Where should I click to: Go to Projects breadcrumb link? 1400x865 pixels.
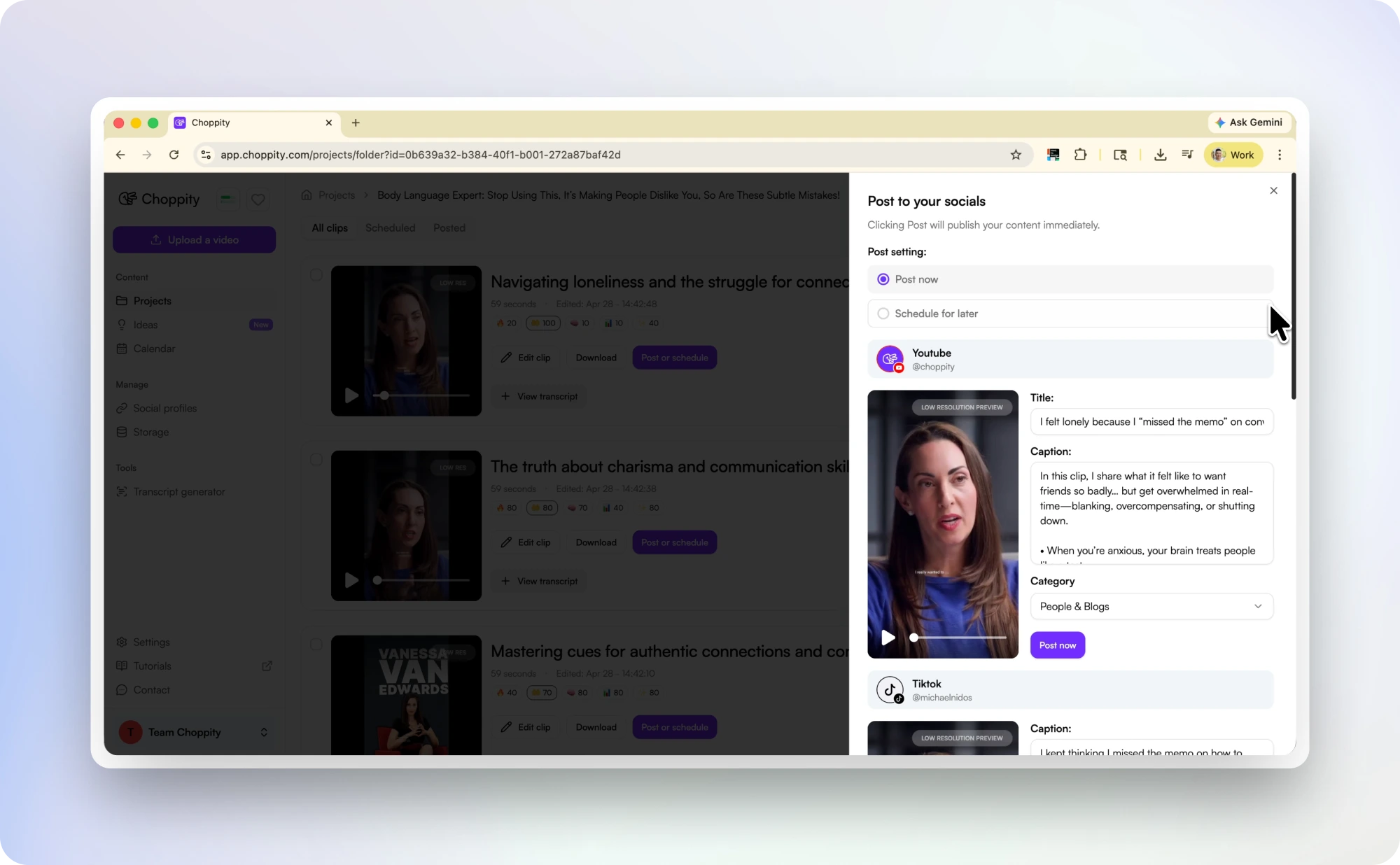tap(337, 195)
